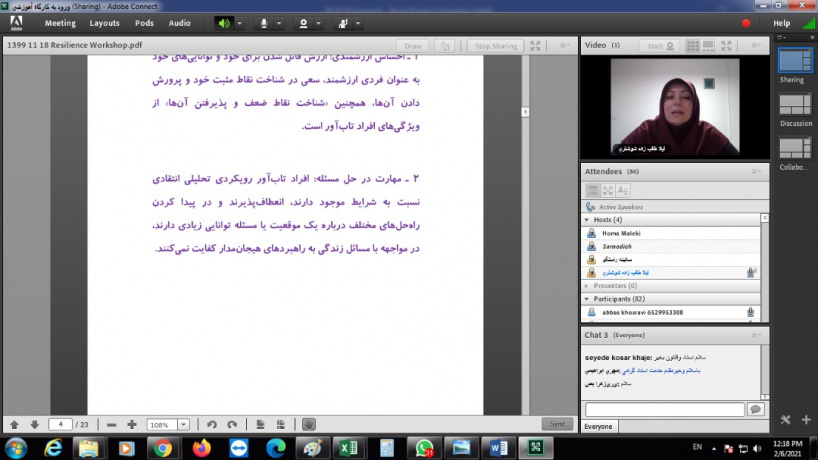The width and height of the screenshot is (818, 460).
Task: Open speaker options dropdown arrow
Action: pos(239,23)
